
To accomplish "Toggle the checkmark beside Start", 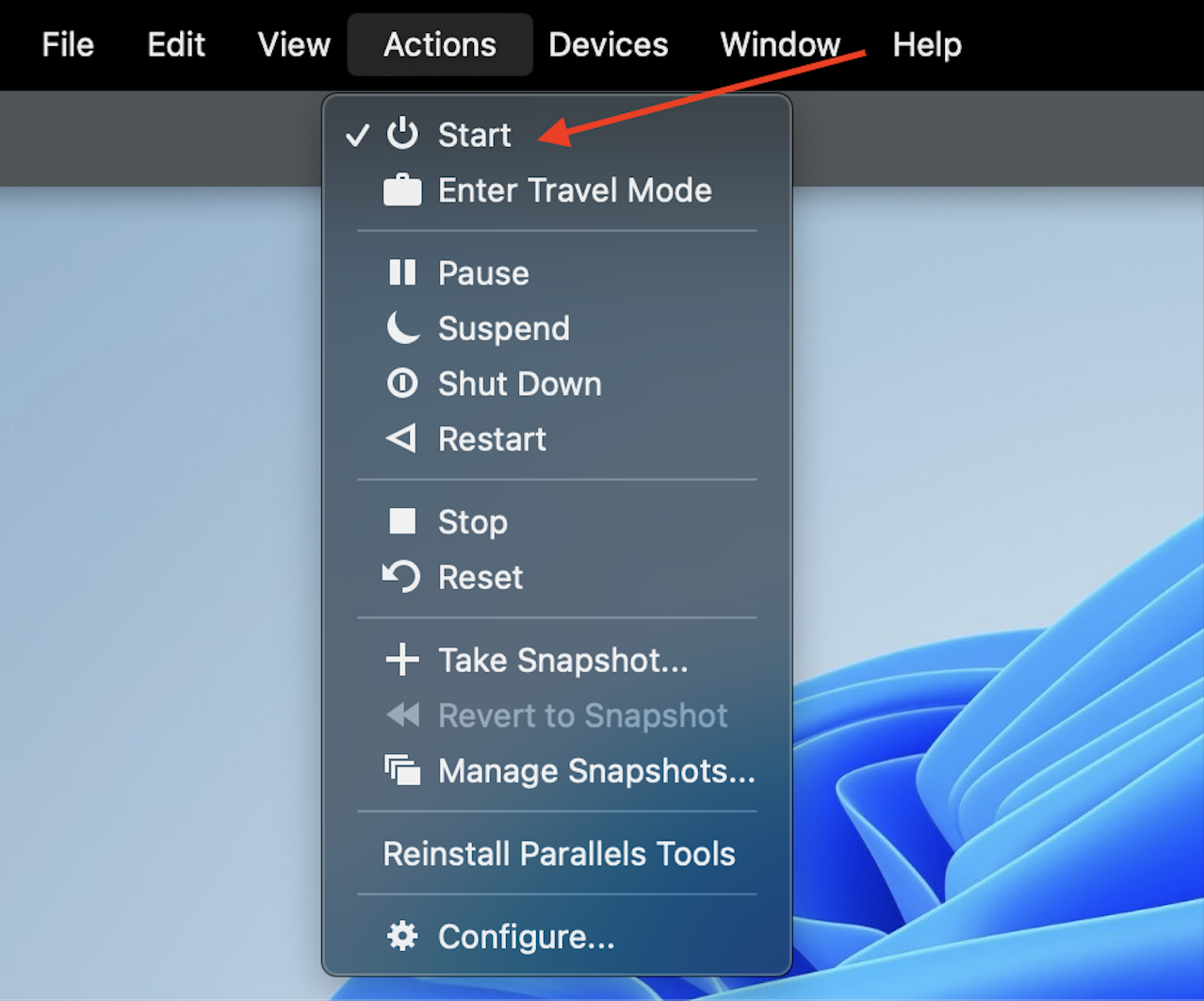I will (x=357, y=136).
